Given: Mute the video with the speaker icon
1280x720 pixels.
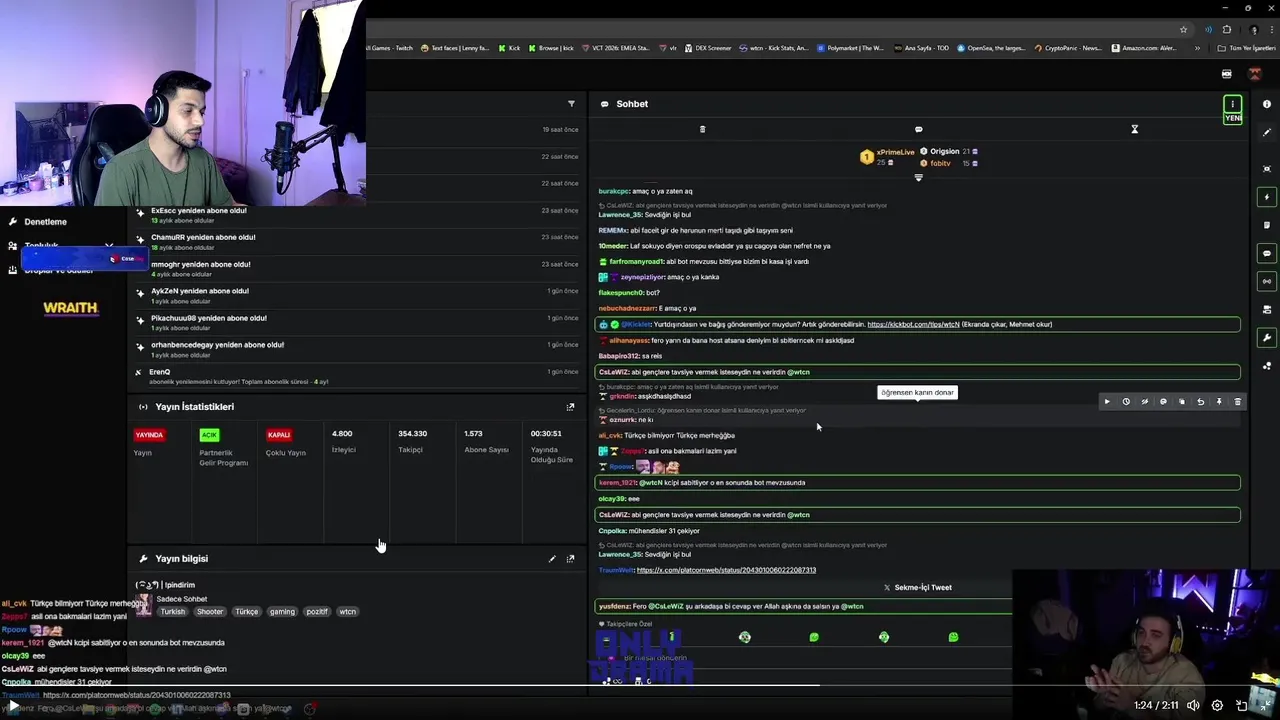Looking at the screenshot, I should (x=1193, y=705).
